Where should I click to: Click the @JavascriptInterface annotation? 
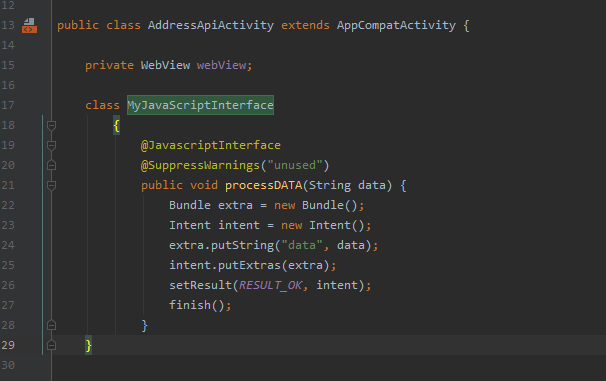[211, 145]
